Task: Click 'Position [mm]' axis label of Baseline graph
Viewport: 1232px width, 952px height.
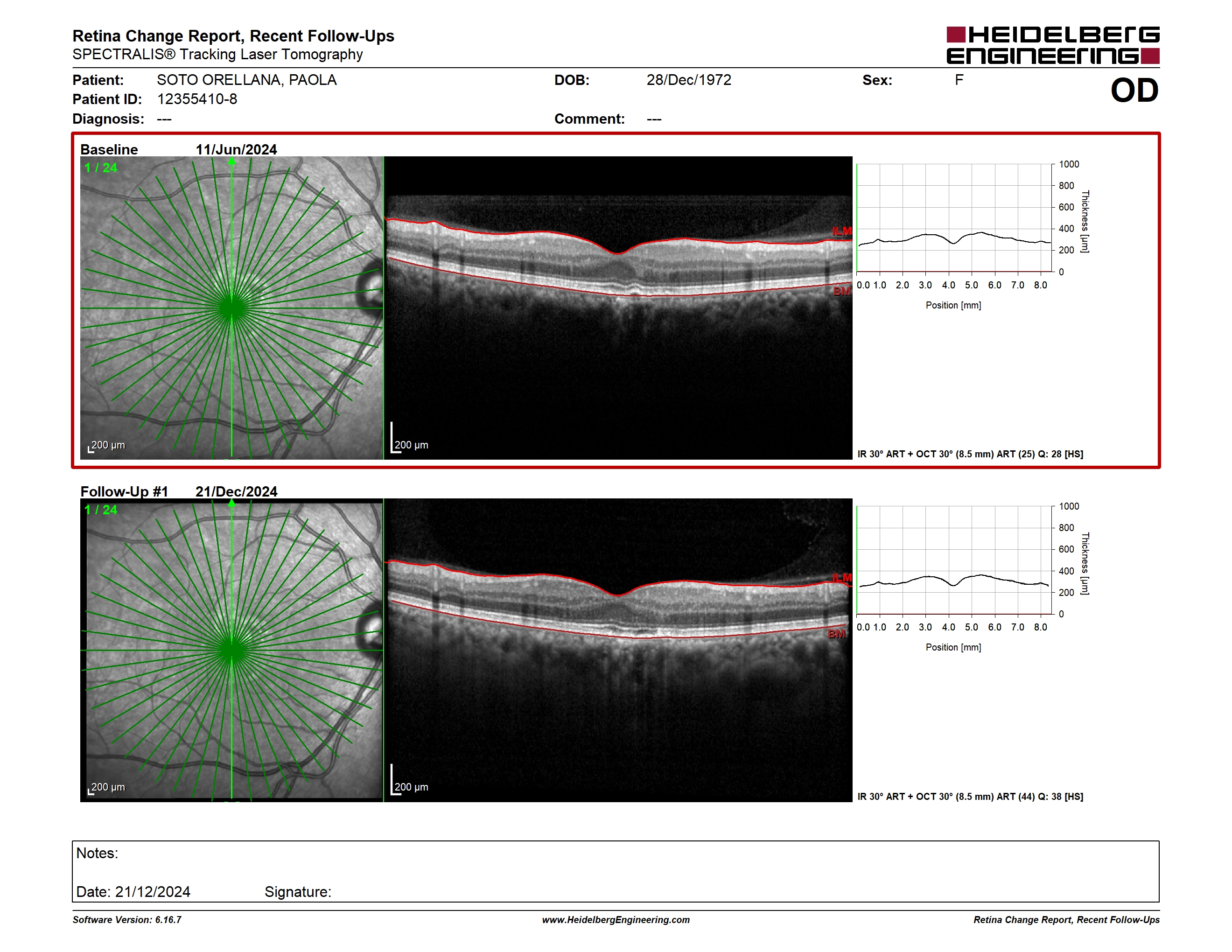Action: coord(953,305)
